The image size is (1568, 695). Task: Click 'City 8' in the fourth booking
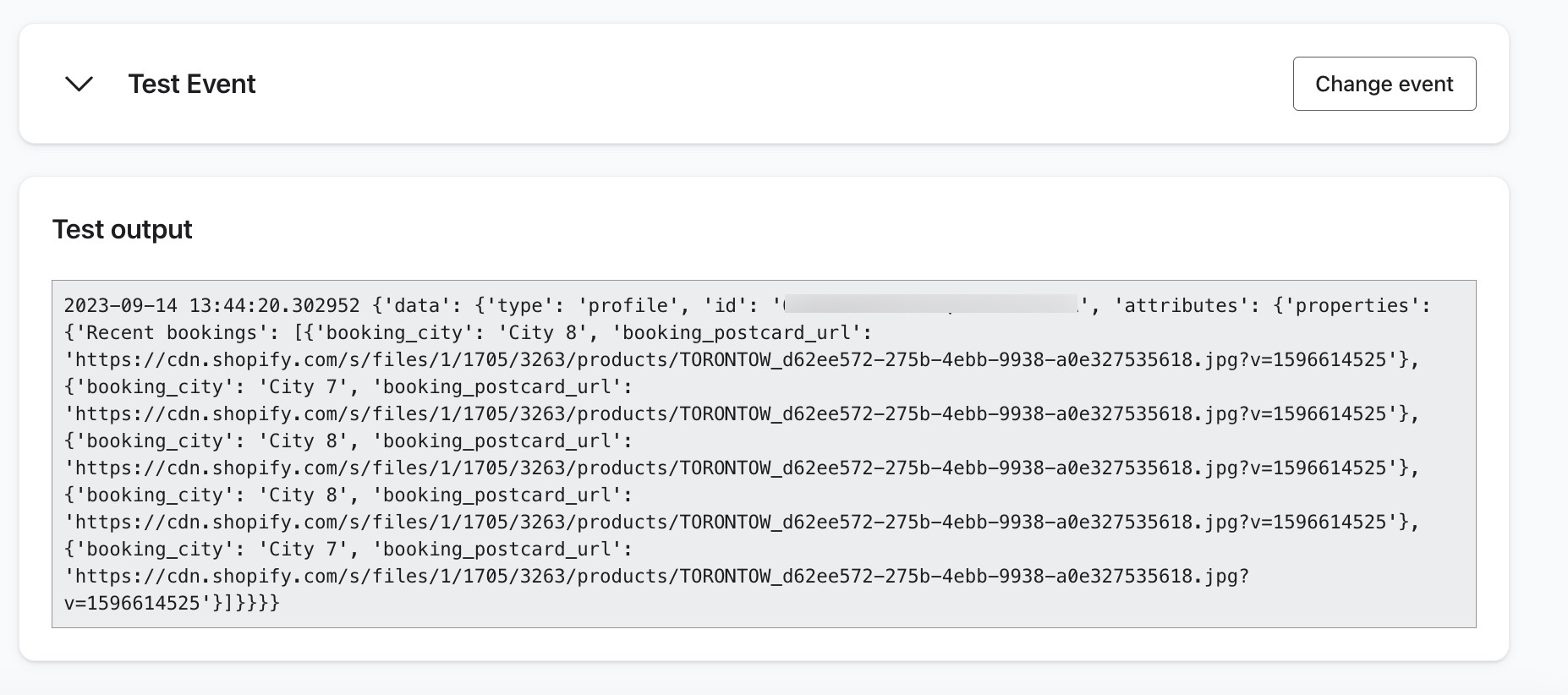(303, 495)
